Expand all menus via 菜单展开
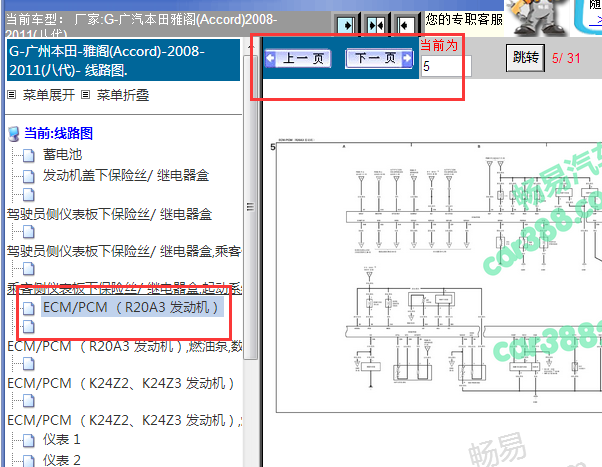The height and width of the screenshot is (467, 602). pyautogui.click(x=49, y=95)
